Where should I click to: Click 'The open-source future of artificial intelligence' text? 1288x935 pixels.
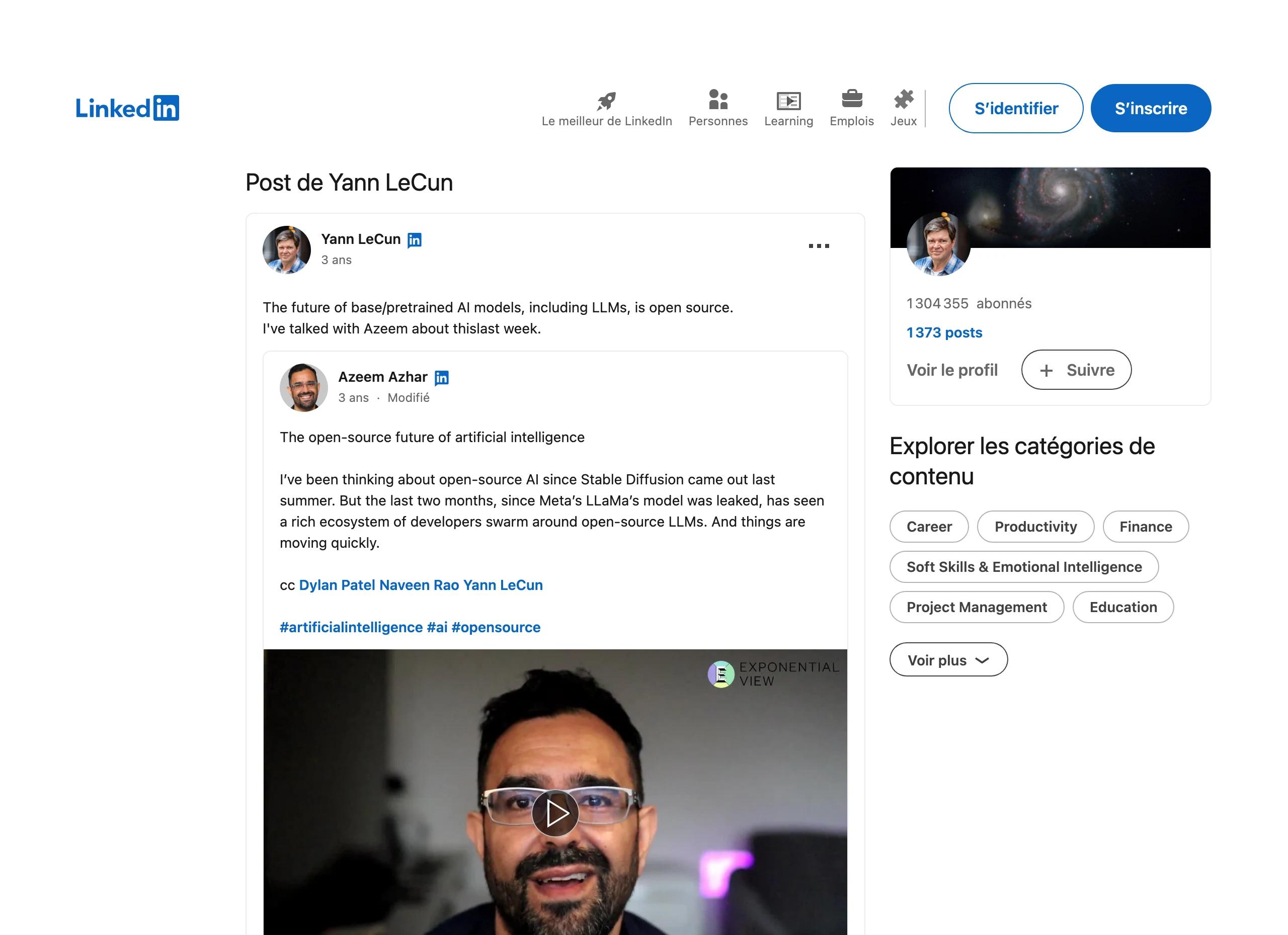point(432,438)
